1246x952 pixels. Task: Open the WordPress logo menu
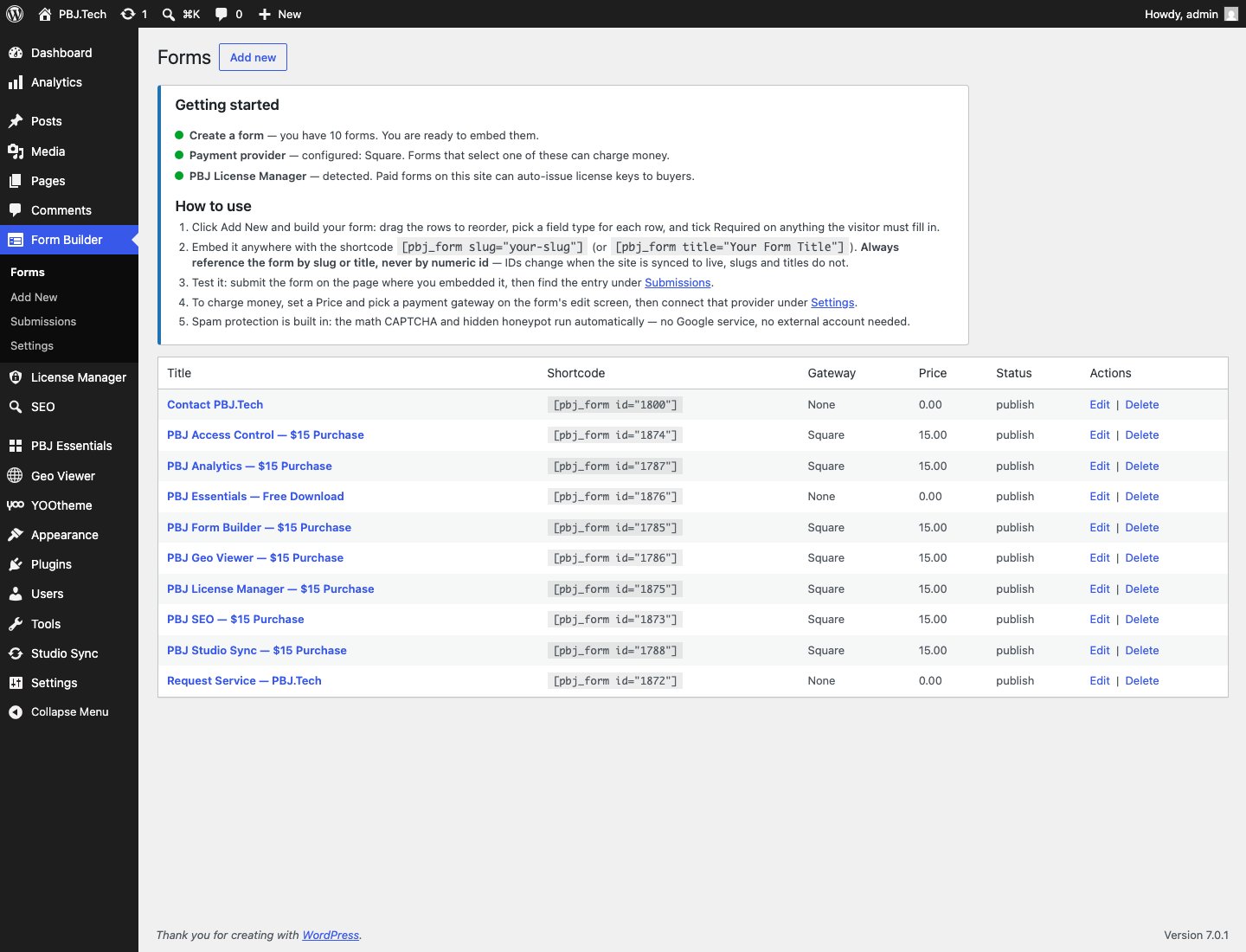[x=15, y=14]
